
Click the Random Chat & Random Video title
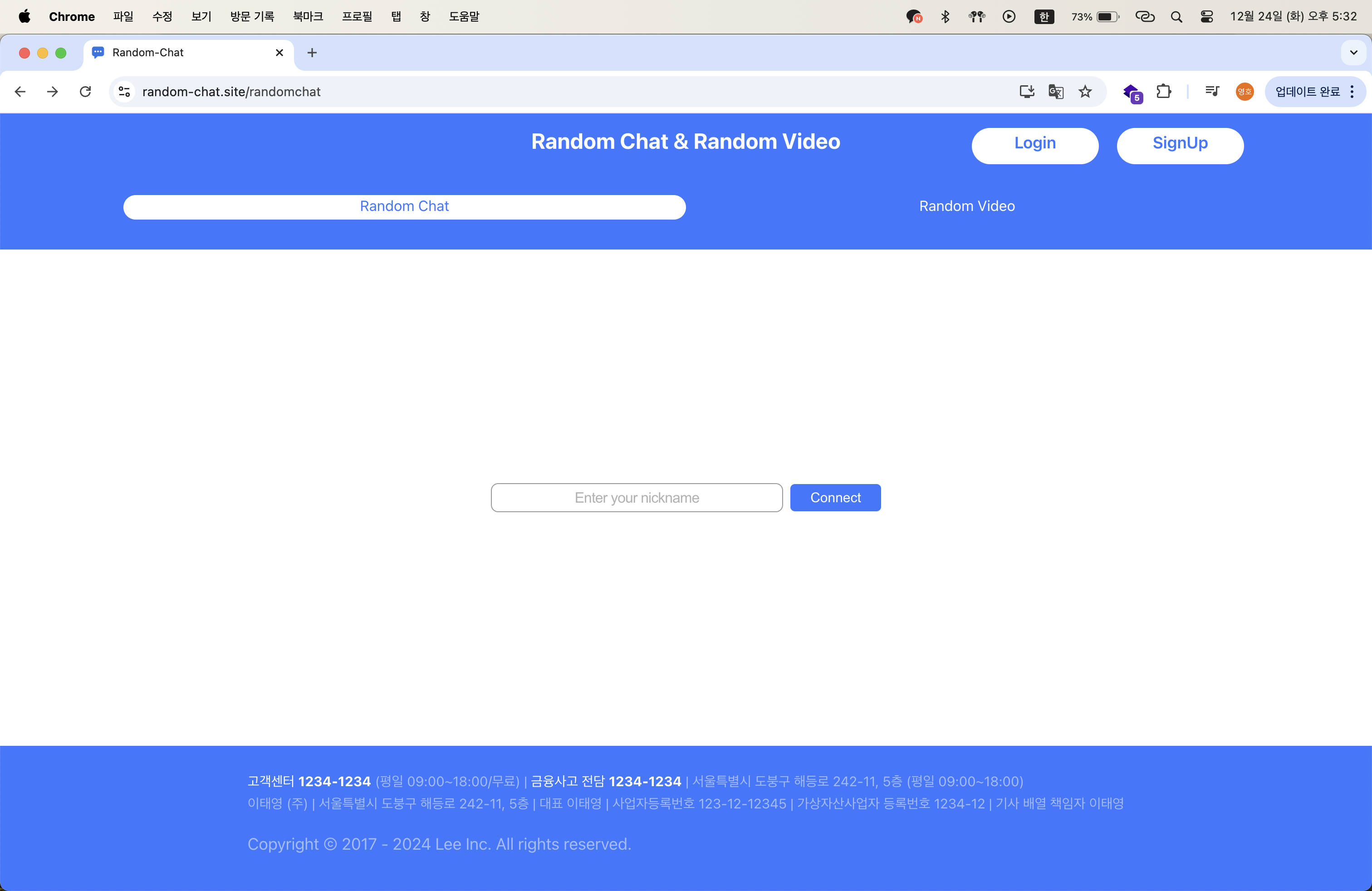click(686, 142)
